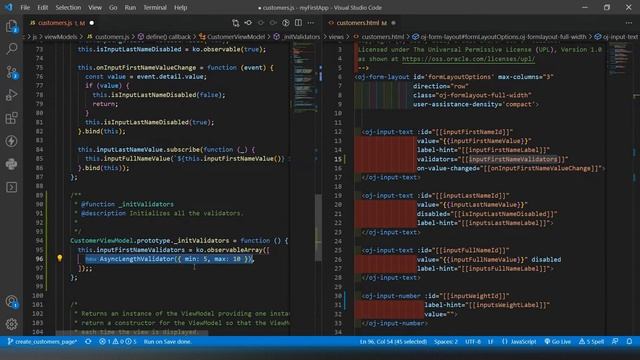This screenshot has height=360, width=640.
Task: Open the define() callback breadcrumb
Action: coord(164,37)
